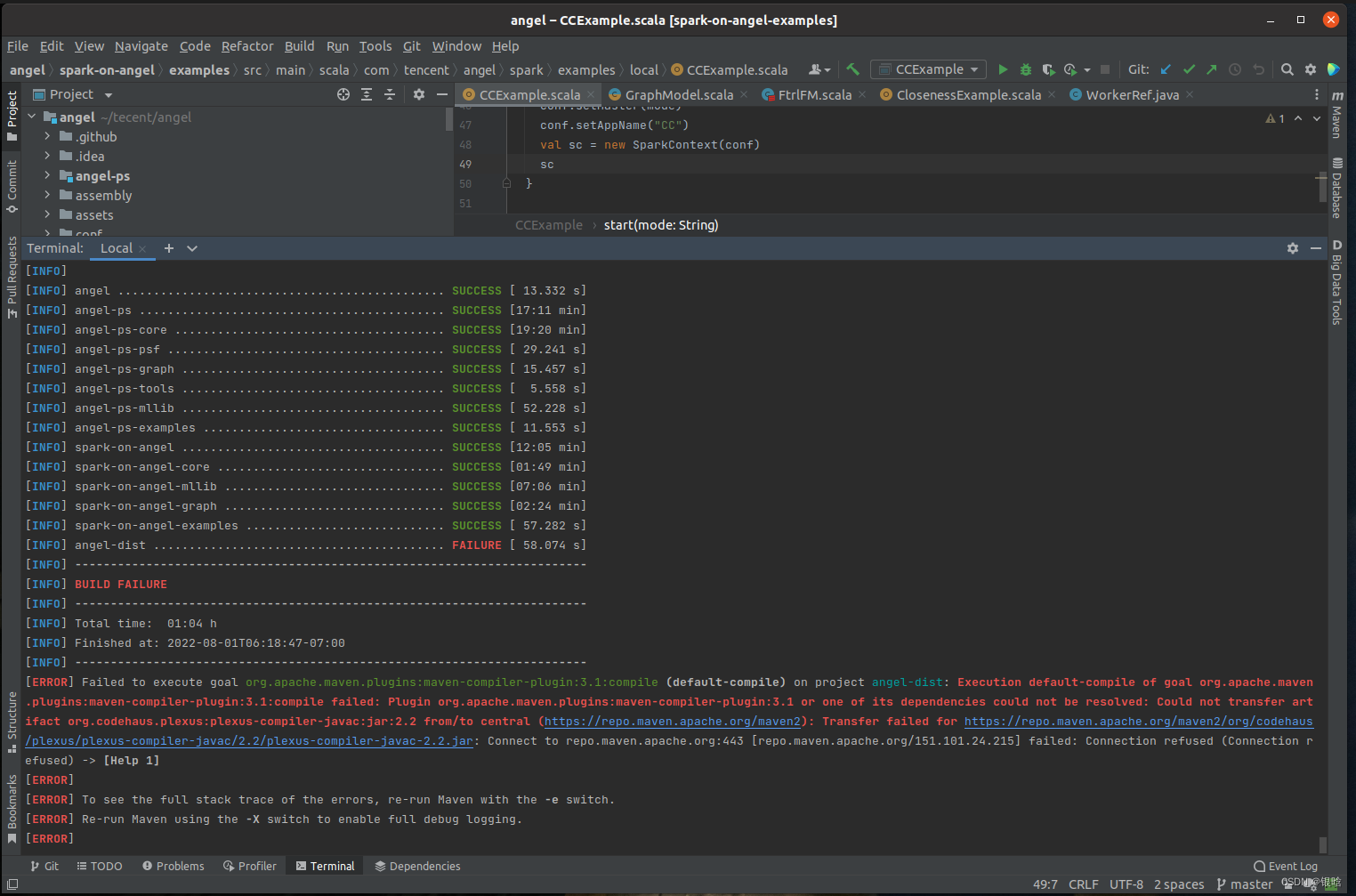
Task: Toggle the Project tool window stripe button
Action: tap(12, 116)
